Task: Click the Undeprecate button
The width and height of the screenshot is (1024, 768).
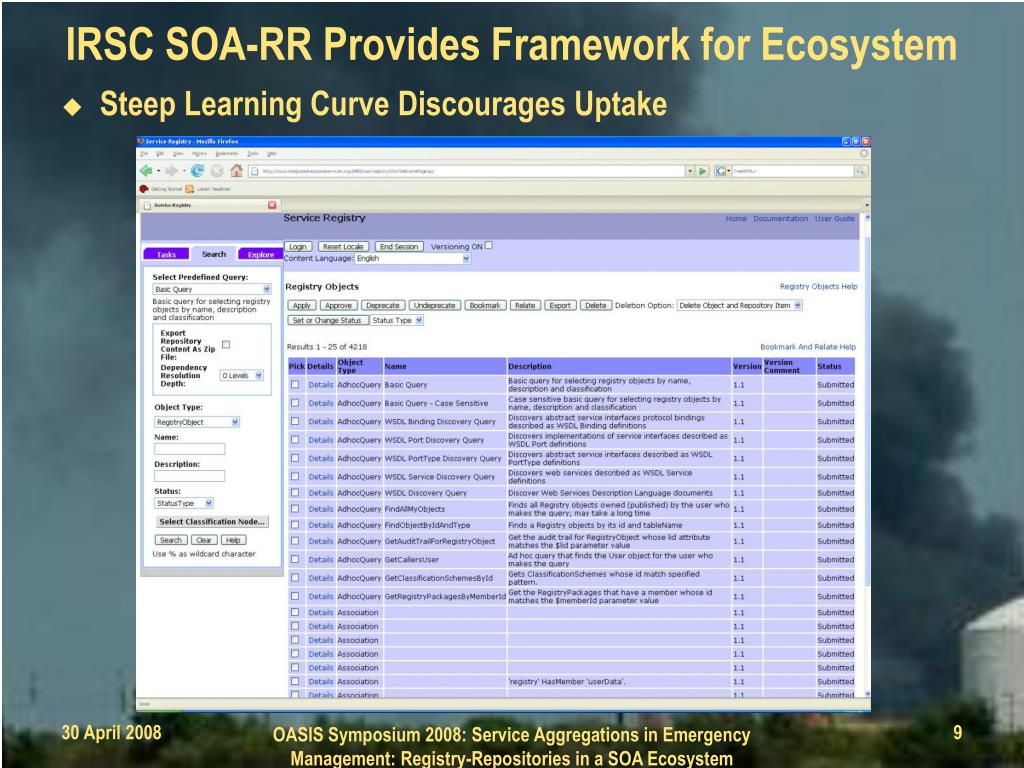Action: click(434, 305)
